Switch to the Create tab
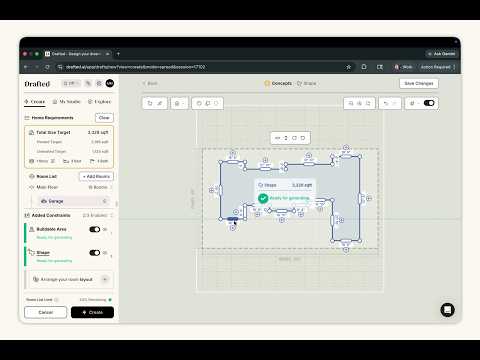Image resolution: width=480 pixels, height=360 pixels. [x=35, y=102]
